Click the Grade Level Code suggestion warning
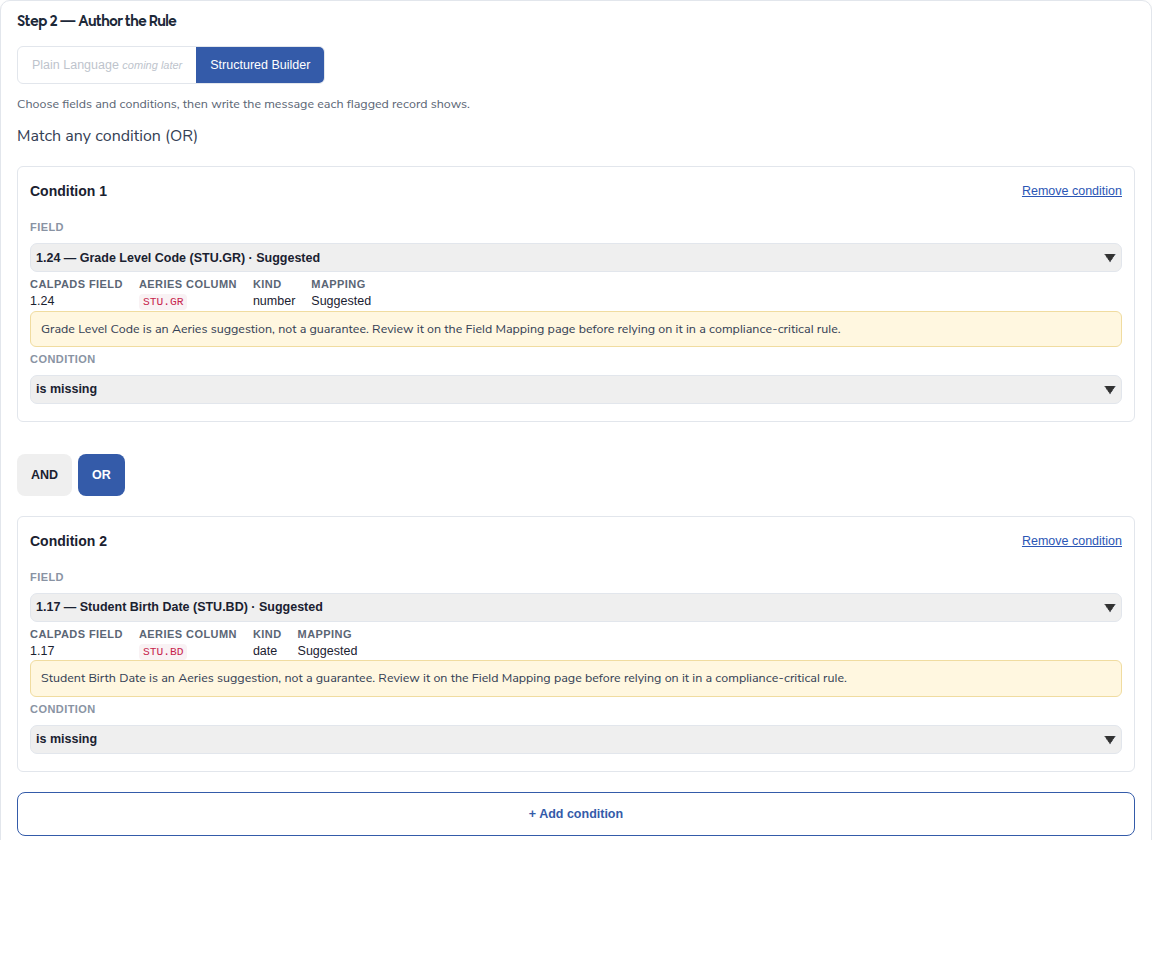 576,329
